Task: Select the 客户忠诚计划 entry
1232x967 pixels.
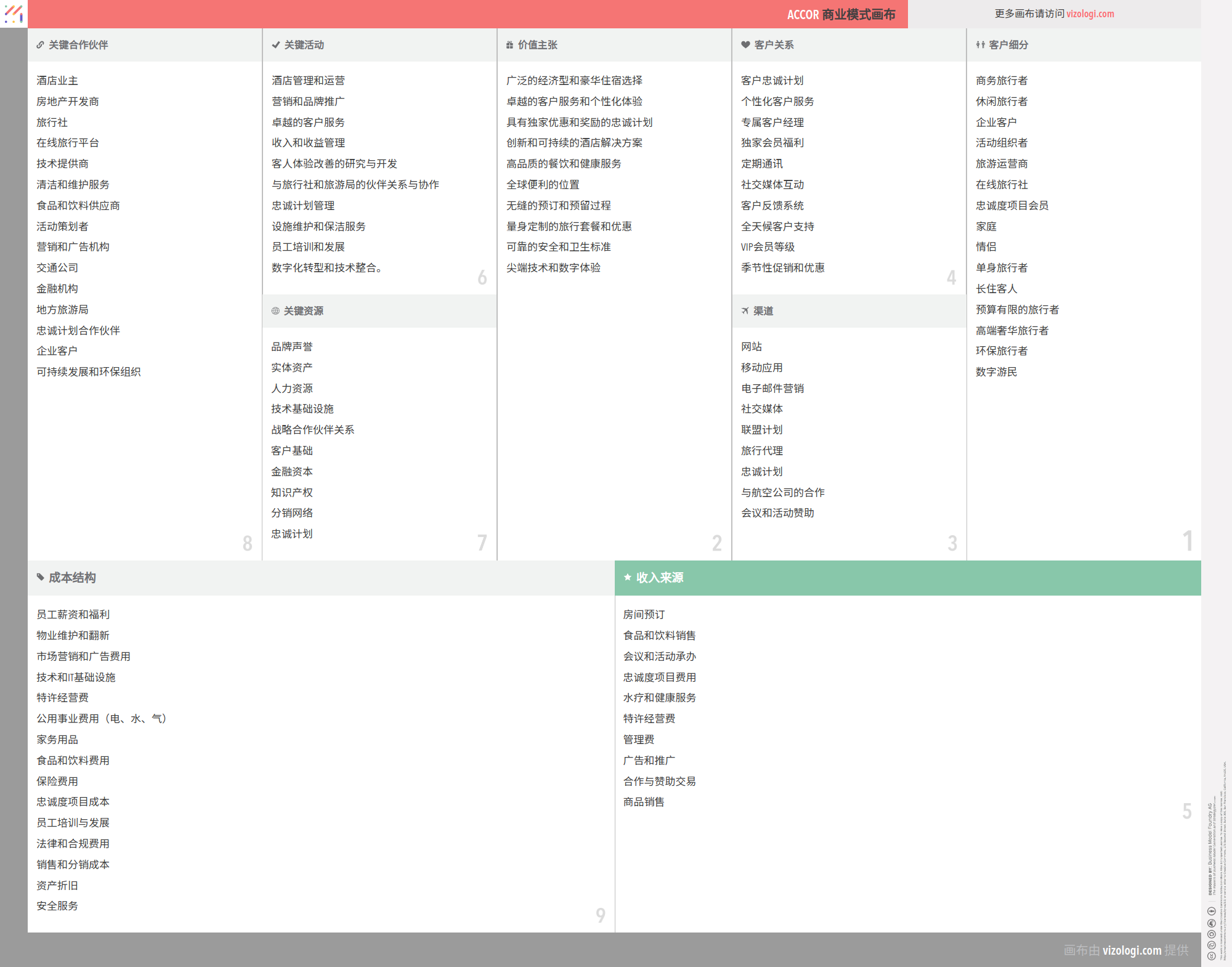Action: coord(772,81)
